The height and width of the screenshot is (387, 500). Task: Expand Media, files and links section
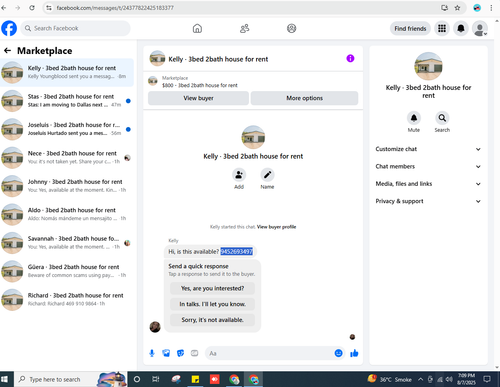tap(428, 184)
